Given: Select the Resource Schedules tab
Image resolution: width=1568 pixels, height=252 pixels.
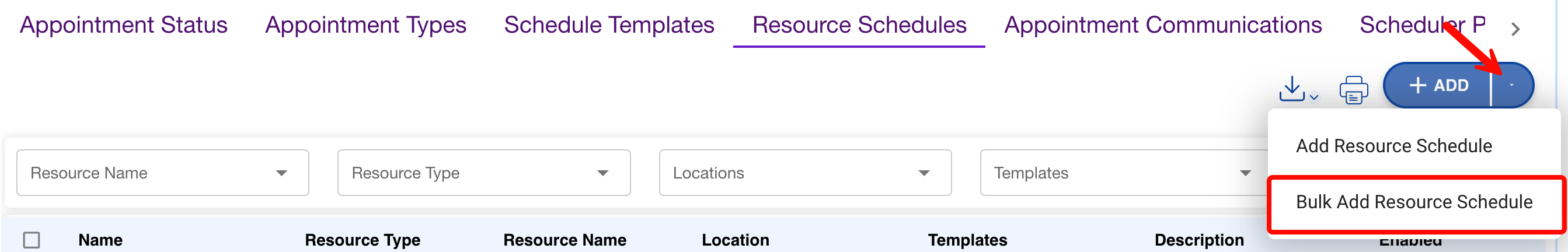Looking at the screenshot, I should click(859, 25).
